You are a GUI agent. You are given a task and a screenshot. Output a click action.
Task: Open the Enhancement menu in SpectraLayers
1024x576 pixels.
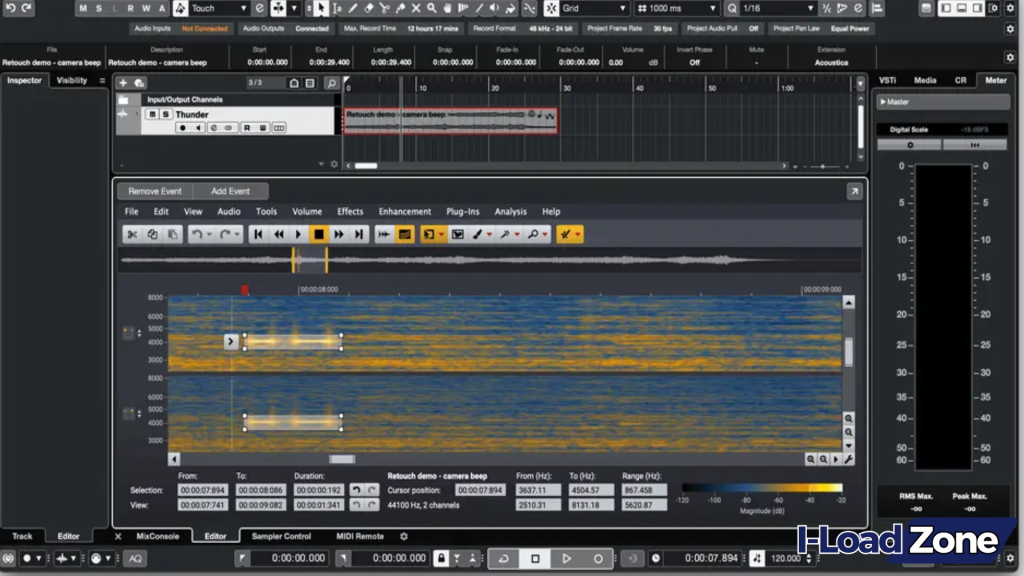[404, 211]
